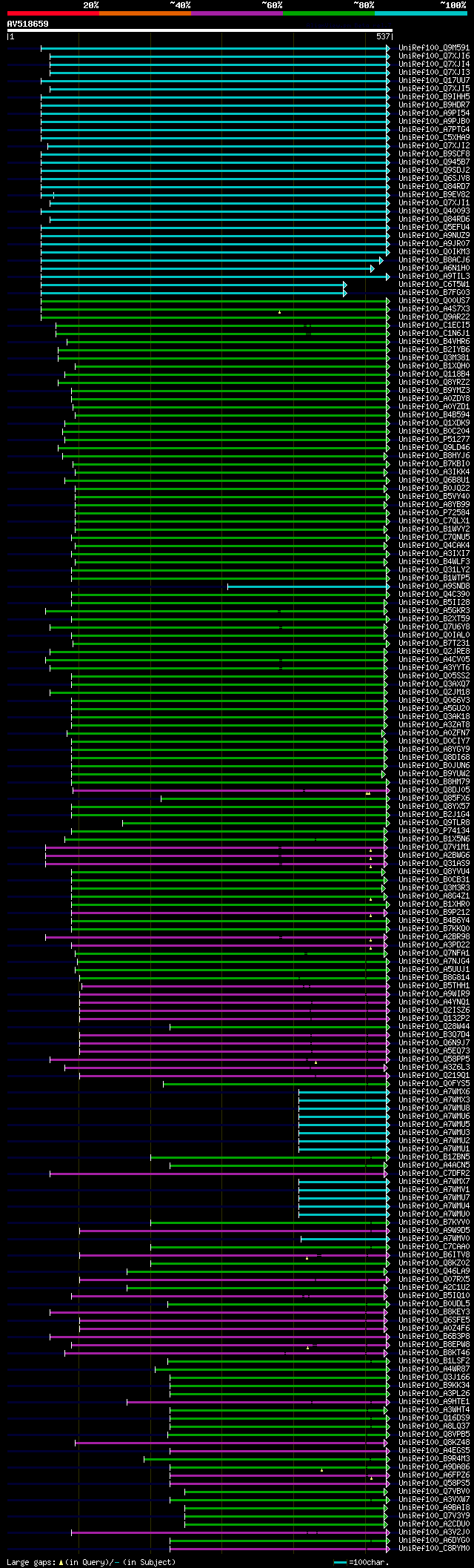Viewport: 474px width, 1568px height.
Task: Click the query name AV518659
Action: click(28, 24)
